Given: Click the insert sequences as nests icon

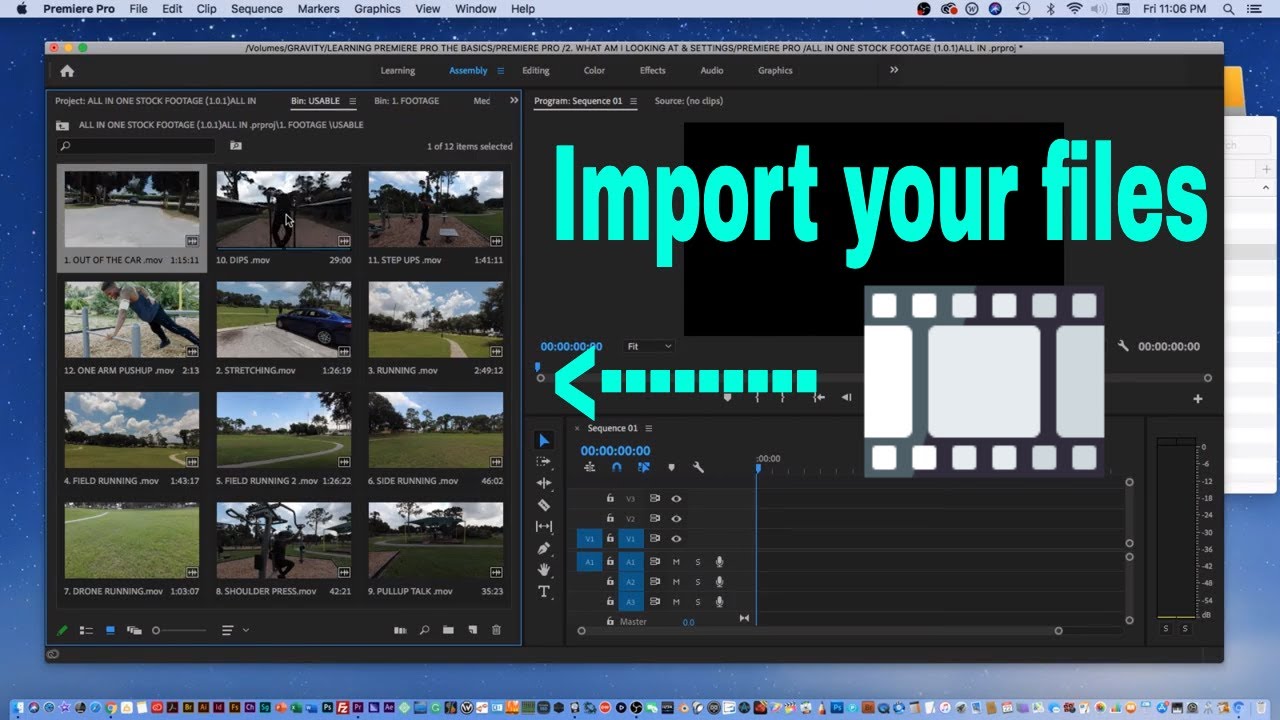Looking at the screenshot, I should point(590,467).
